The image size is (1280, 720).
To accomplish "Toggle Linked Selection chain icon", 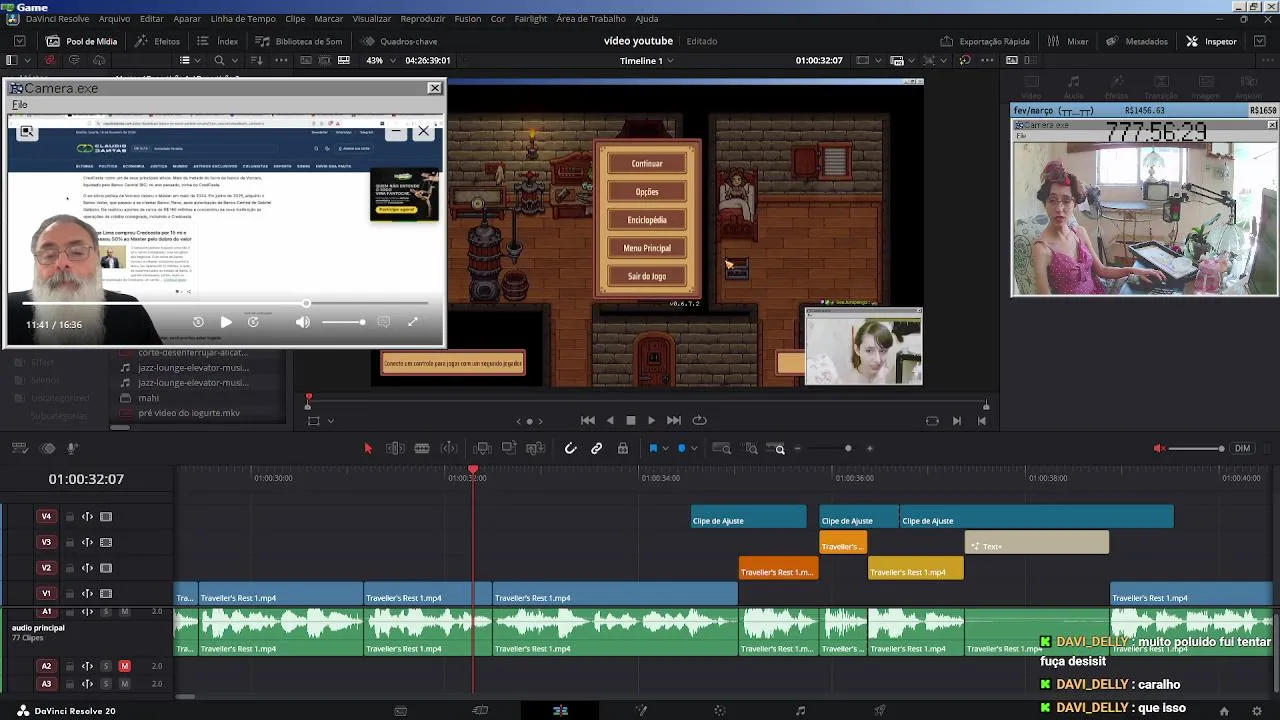I will pyautogui.click(x=597, y=449).
